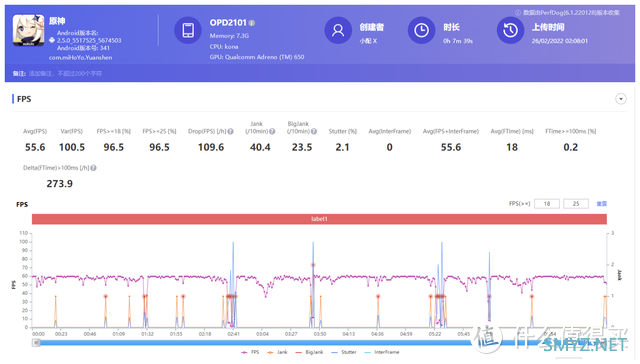The height and width of the screenshot is (364, 640).
Task: Click the OPD2101 device name
Action: point(228,23)
